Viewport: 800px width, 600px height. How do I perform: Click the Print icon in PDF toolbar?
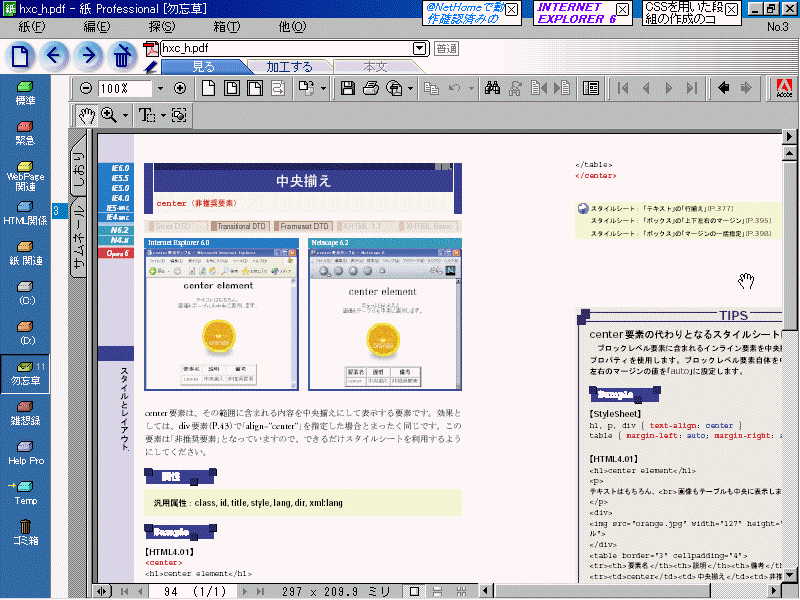pos(370,88)
